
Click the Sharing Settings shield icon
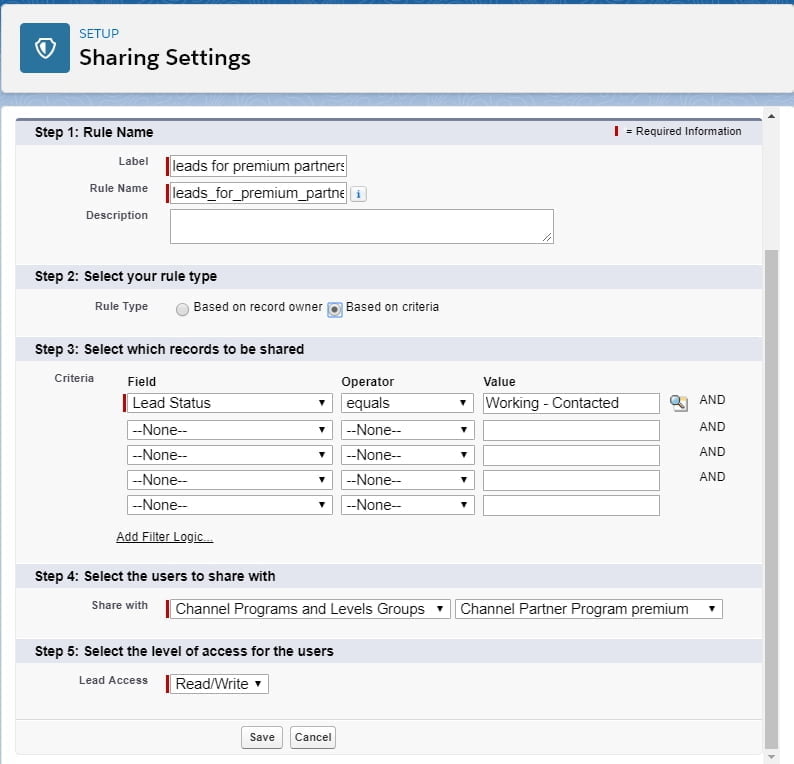pyautogui.click(x=45, y=48)
